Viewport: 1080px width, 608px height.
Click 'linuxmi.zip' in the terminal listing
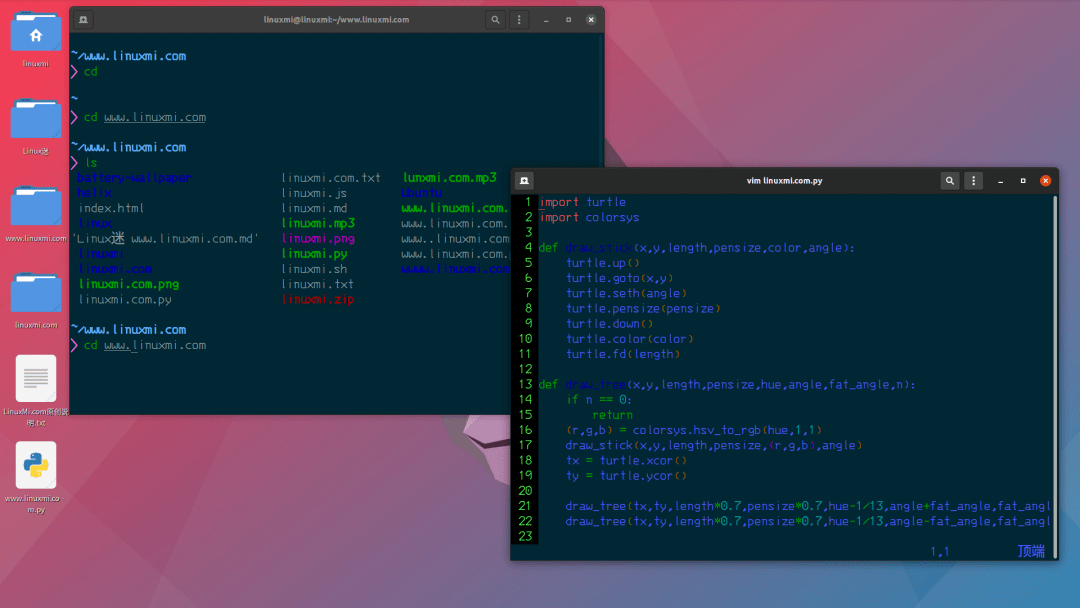318,300
